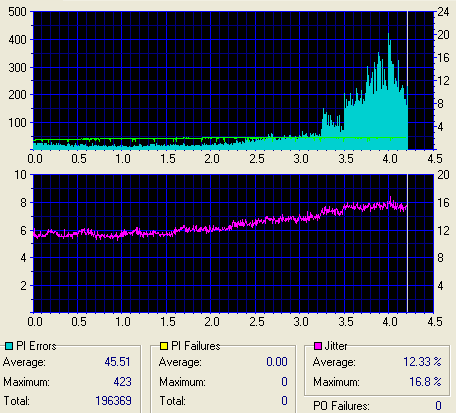
Task: Click the PI Failures average value 0.00
Action: pos(277,362)
